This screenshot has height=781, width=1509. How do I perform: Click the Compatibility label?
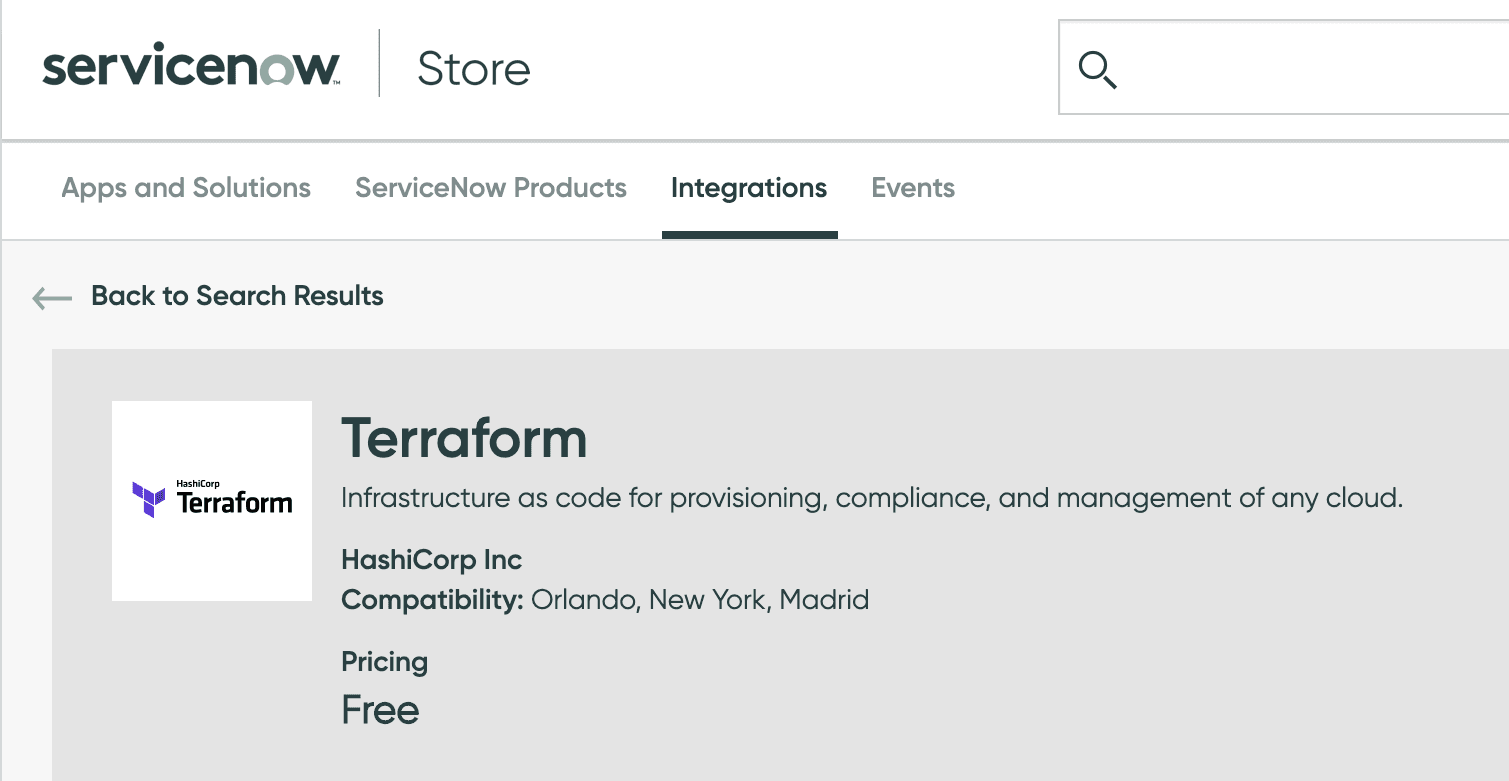click(432, 600)
